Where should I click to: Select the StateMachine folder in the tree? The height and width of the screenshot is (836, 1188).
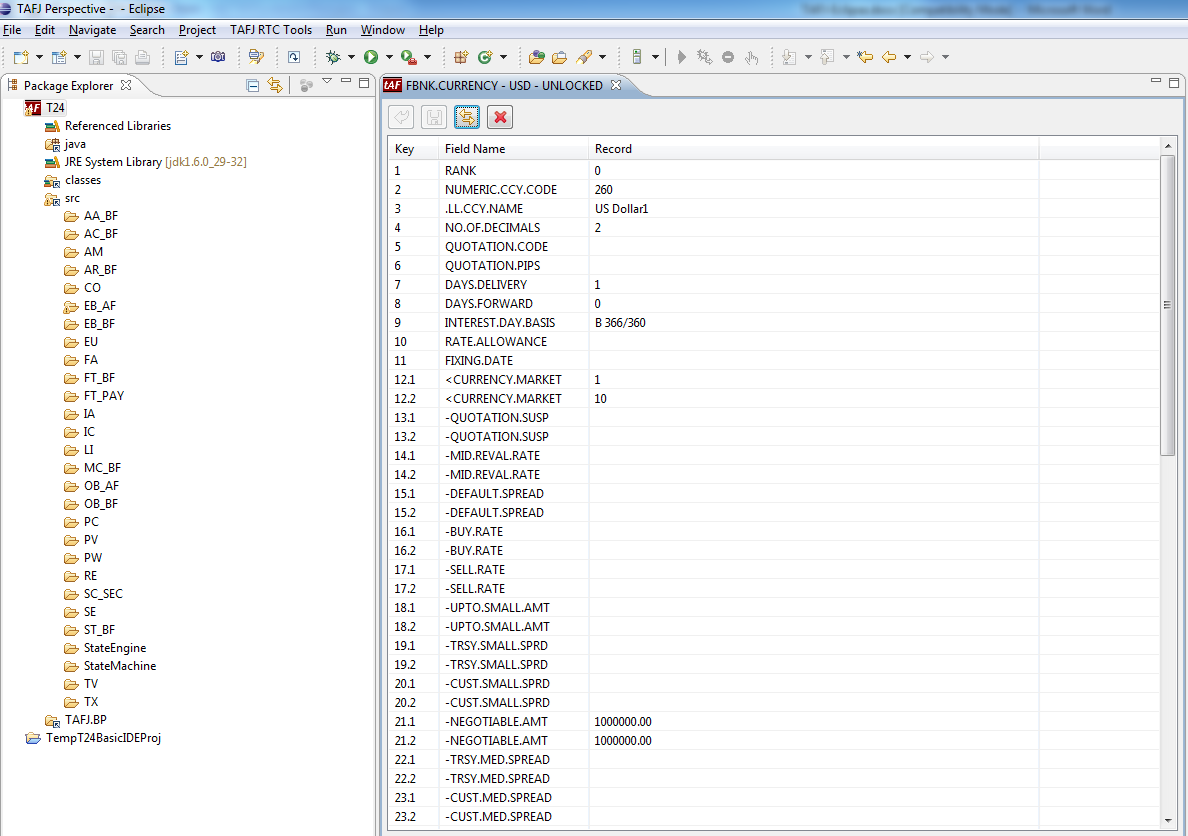pyautogui.click(x=119, y=666)
